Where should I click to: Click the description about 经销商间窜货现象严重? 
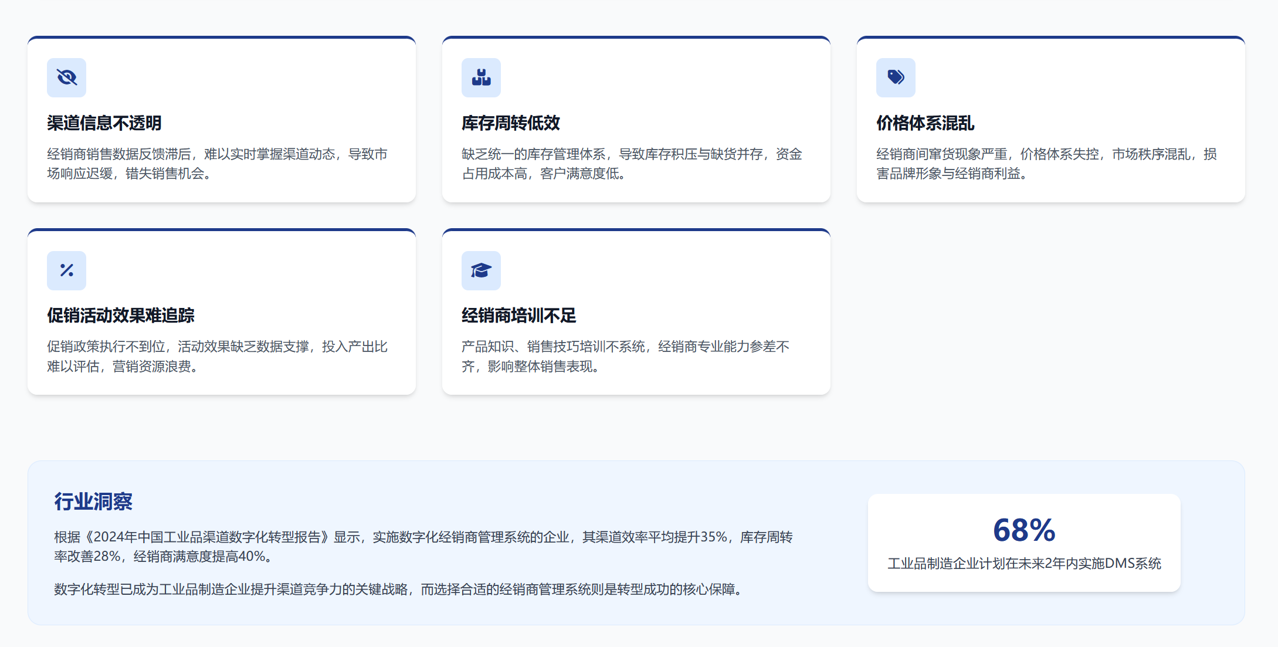1046,164
